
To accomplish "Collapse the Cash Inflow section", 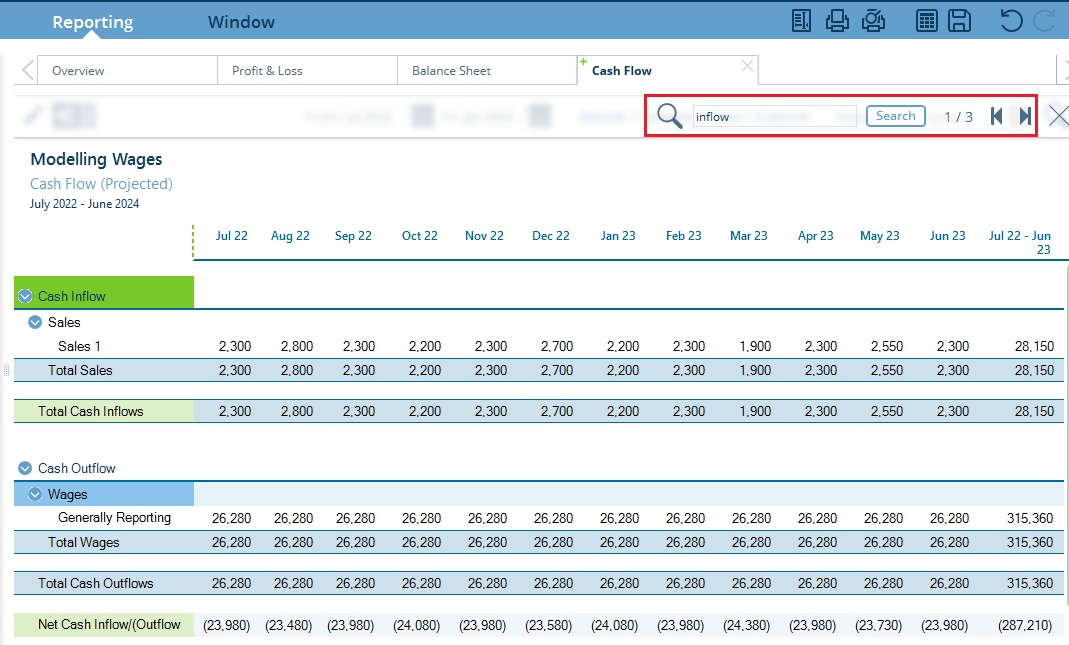I will 25,296.
